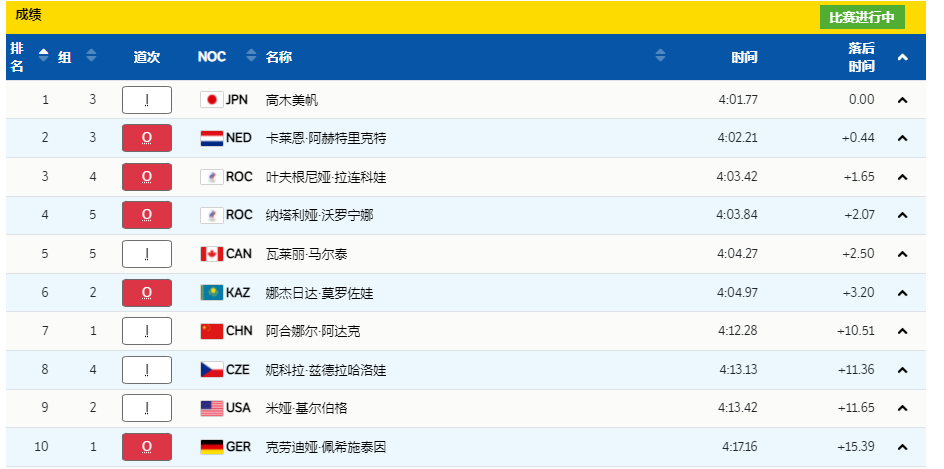Click the Canada flag icon beside CAN

(x=211, y=254)
